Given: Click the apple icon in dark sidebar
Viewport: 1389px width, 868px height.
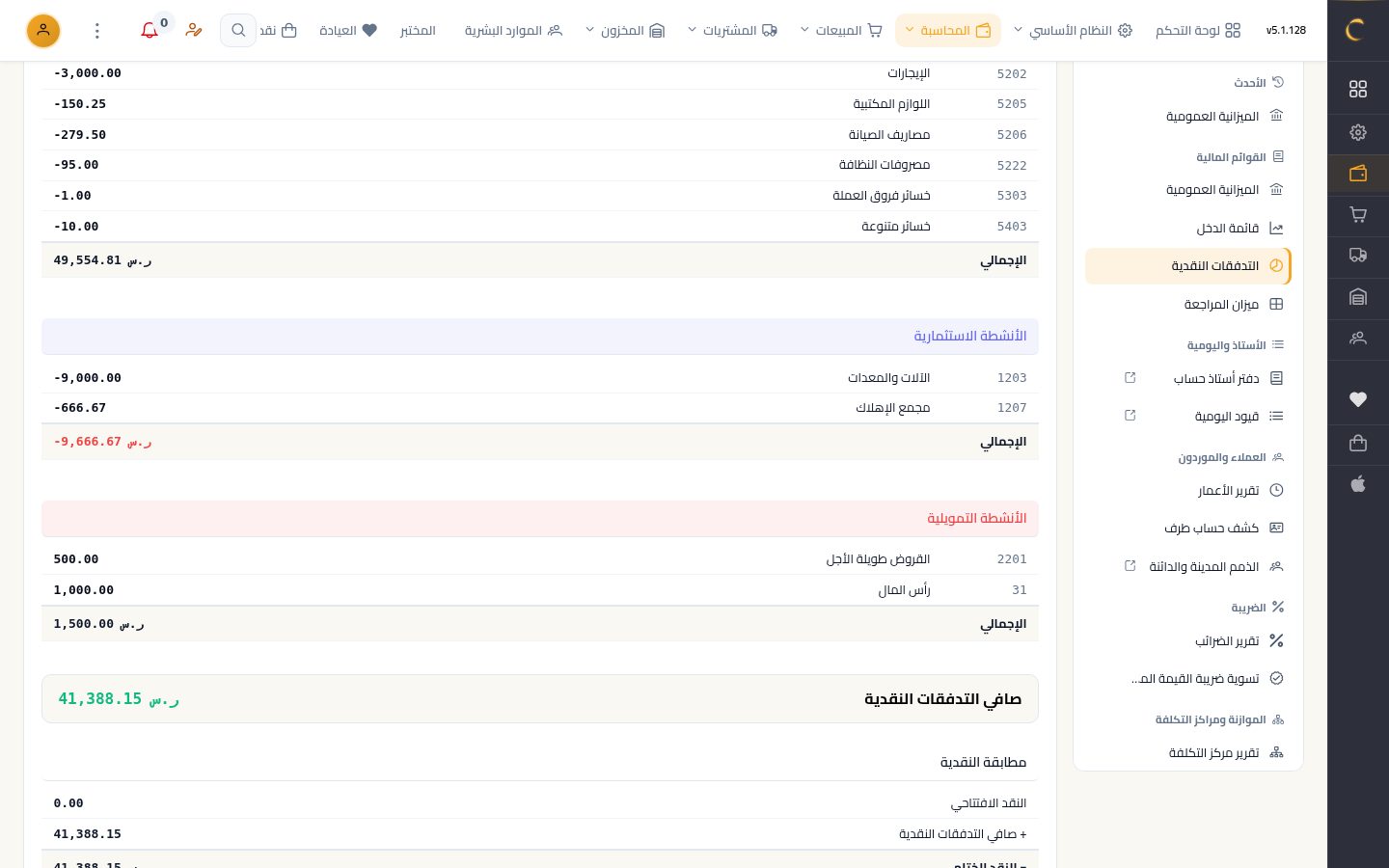Looking at the screenshot, I should (x=1358, y=484).
